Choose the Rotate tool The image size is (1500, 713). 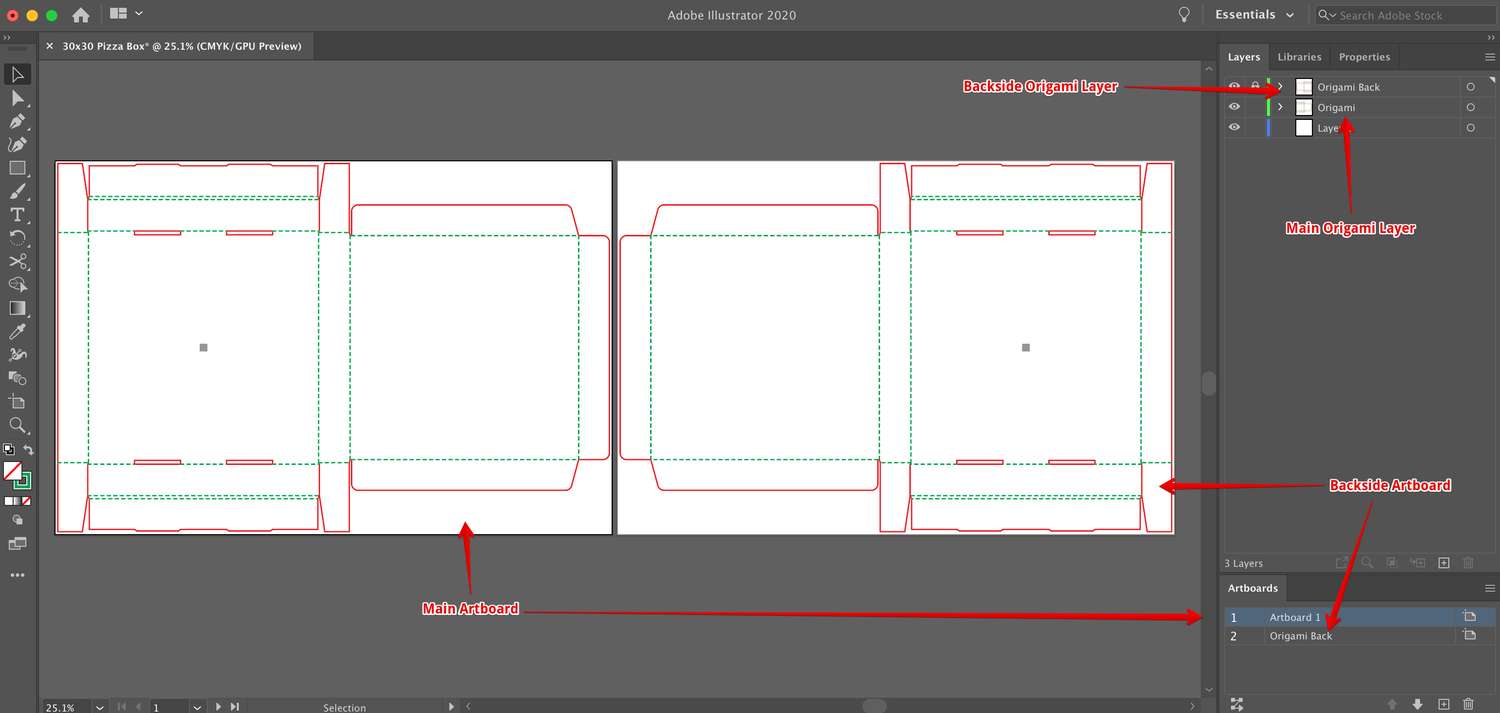17,238
